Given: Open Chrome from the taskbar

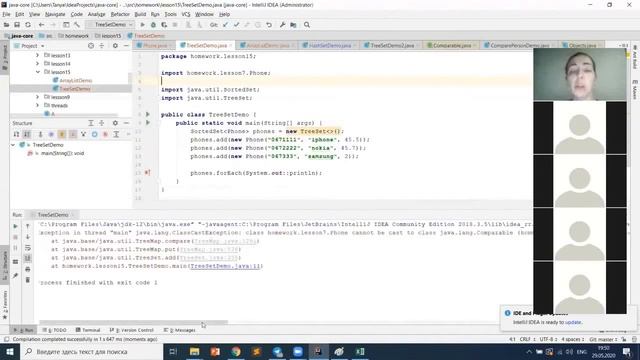Looking at the screenshot, I should pos(236,351).
